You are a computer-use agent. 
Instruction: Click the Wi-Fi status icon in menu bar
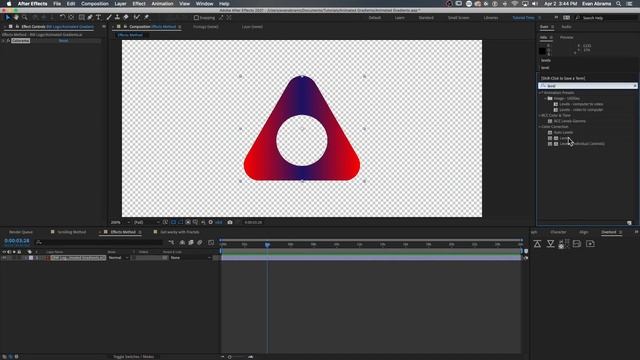coord(515,4)
